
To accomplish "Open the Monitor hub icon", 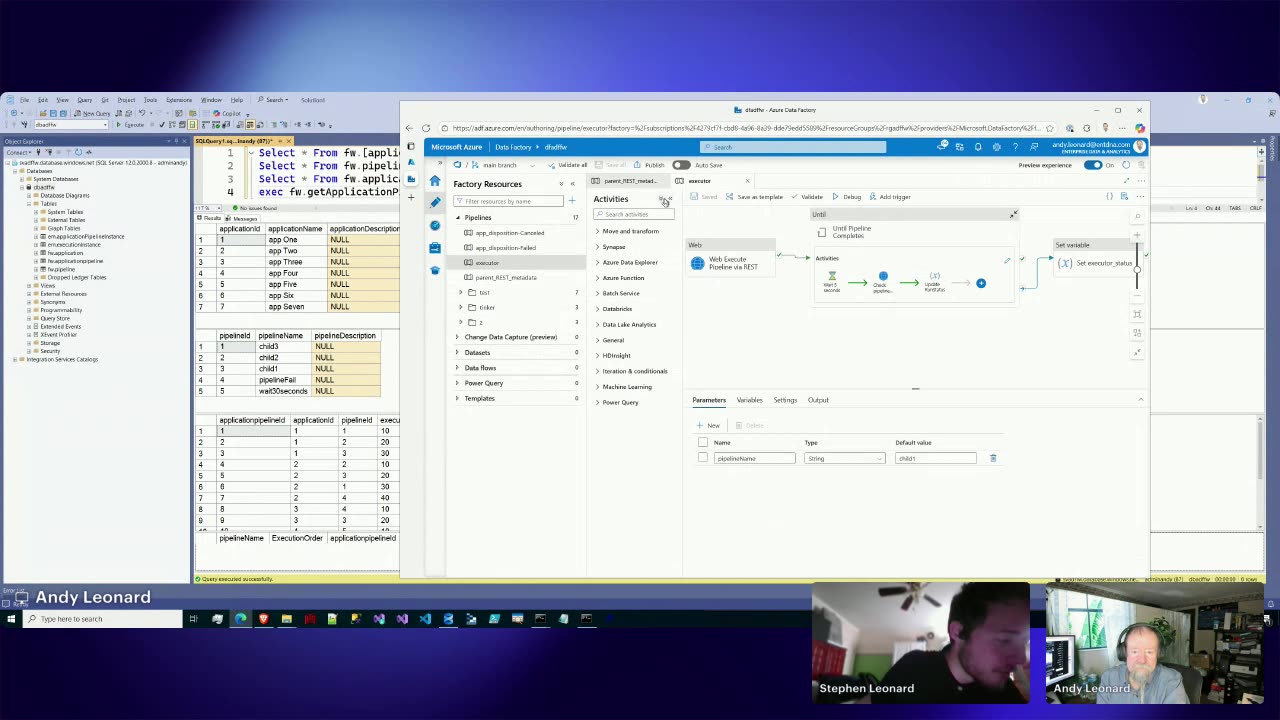I will pyautogui.click(x=435, y=225).
